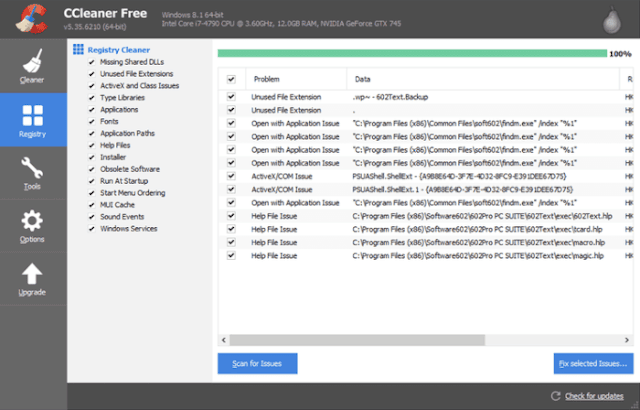Click the CCleaner logo
640x410 pixels.
(31, 19)
